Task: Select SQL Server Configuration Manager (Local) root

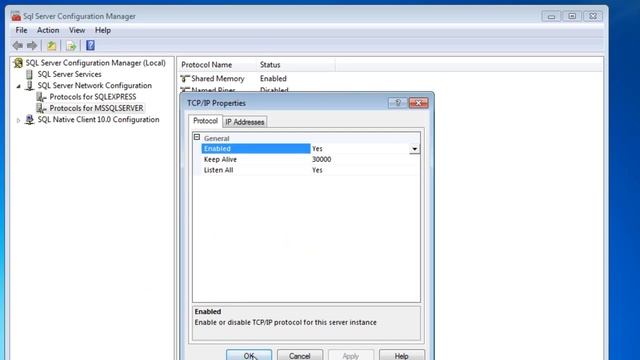Action: (x=96, y=63)
